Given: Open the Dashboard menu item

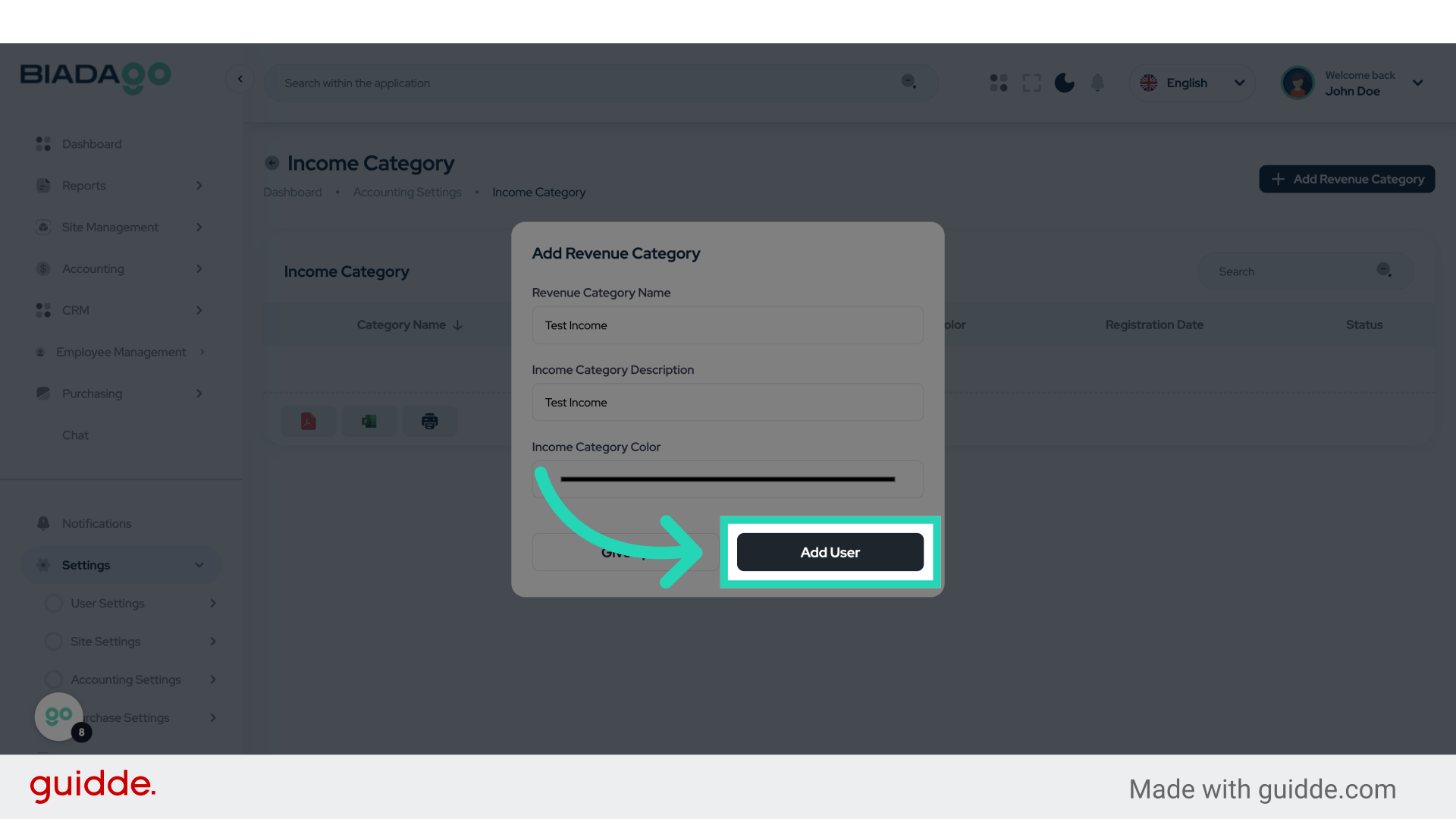Looking at the screenshot, I should click(92, 143).
